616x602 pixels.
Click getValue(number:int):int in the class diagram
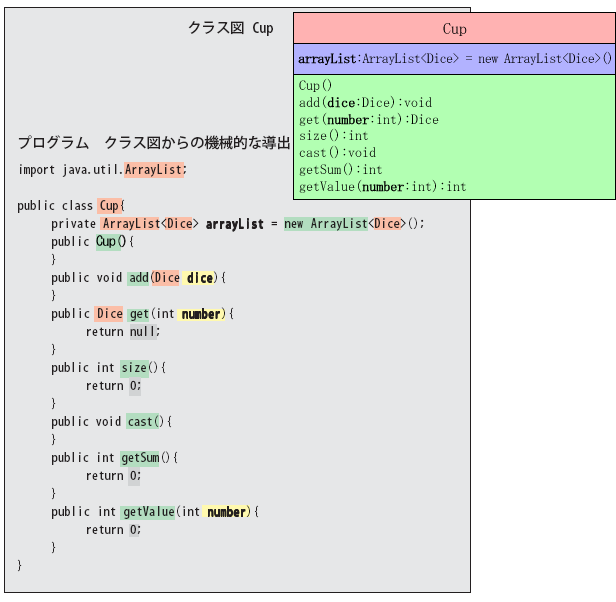[x=382, y=187]
